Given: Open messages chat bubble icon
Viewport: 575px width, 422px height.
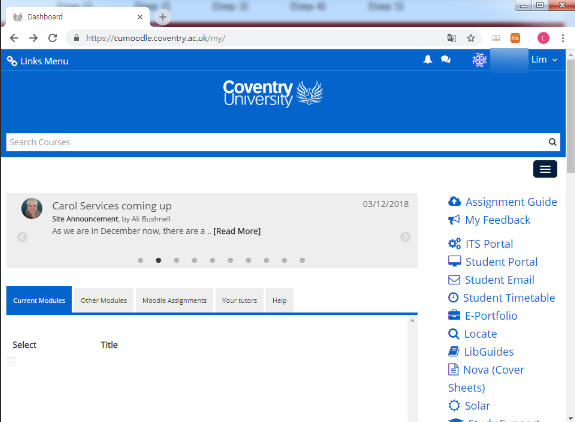Looking at the screenshot, I should click(x=446, y=59).
